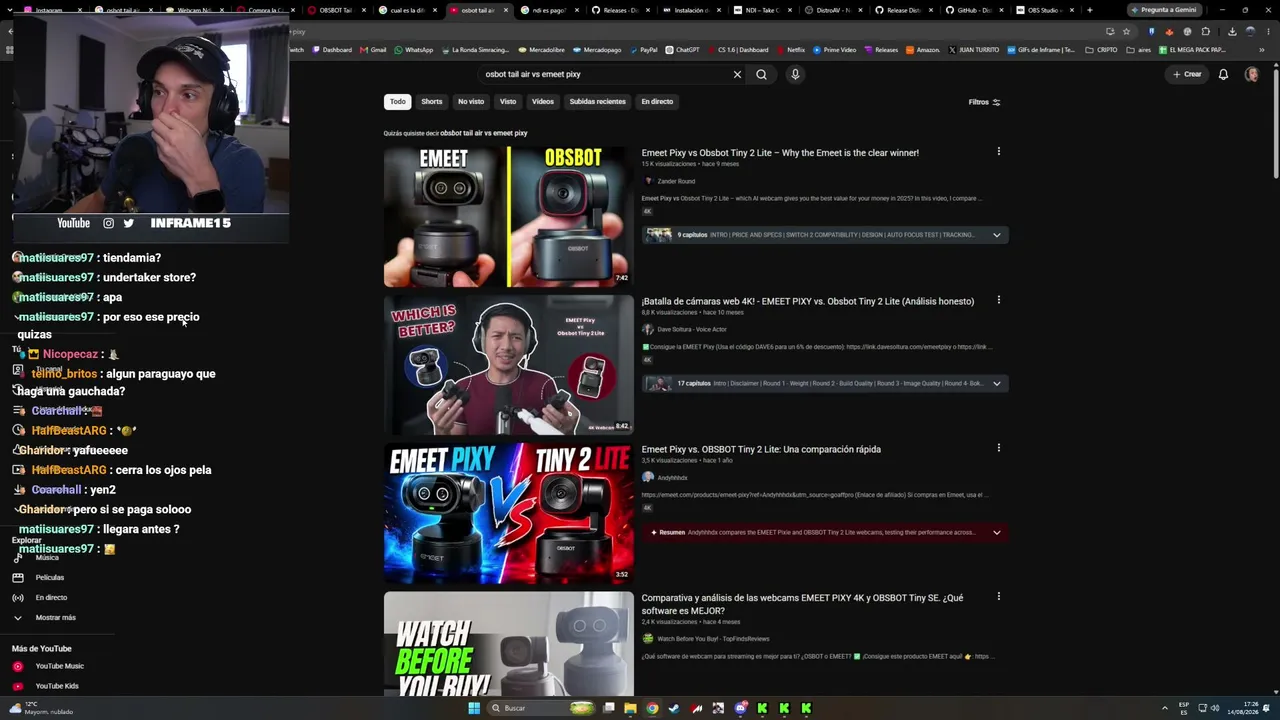Image resolution: width=1280 pixels, height=720 pixels.
Task: Play the EMEET PIXY VS TINY 2 LITE thumbnail
Action: point(509,513)
